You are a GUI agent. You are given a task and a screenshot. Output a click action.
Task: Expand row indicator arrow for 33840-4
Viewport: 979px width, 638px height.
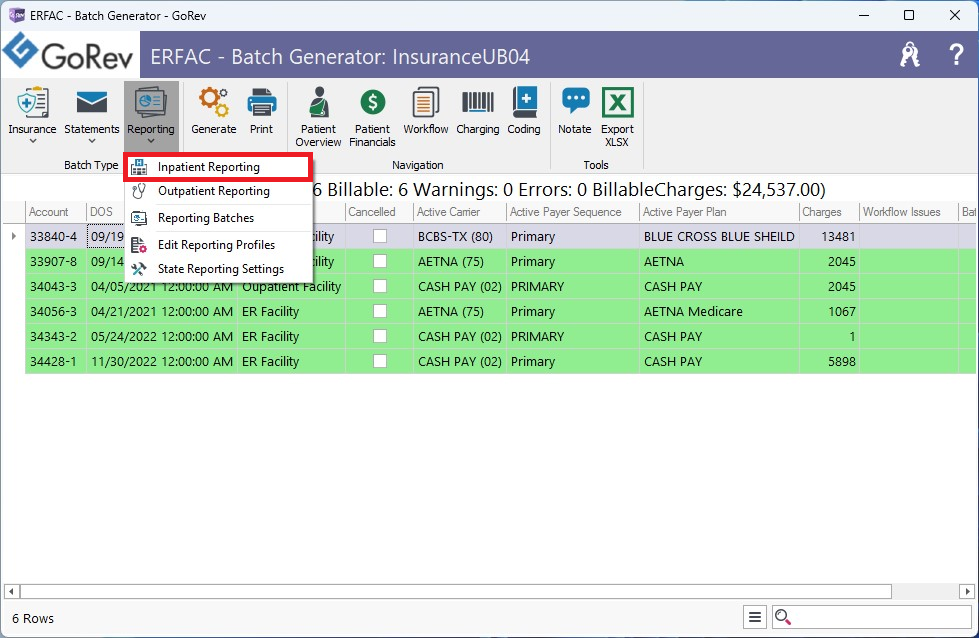pos(14,236)
